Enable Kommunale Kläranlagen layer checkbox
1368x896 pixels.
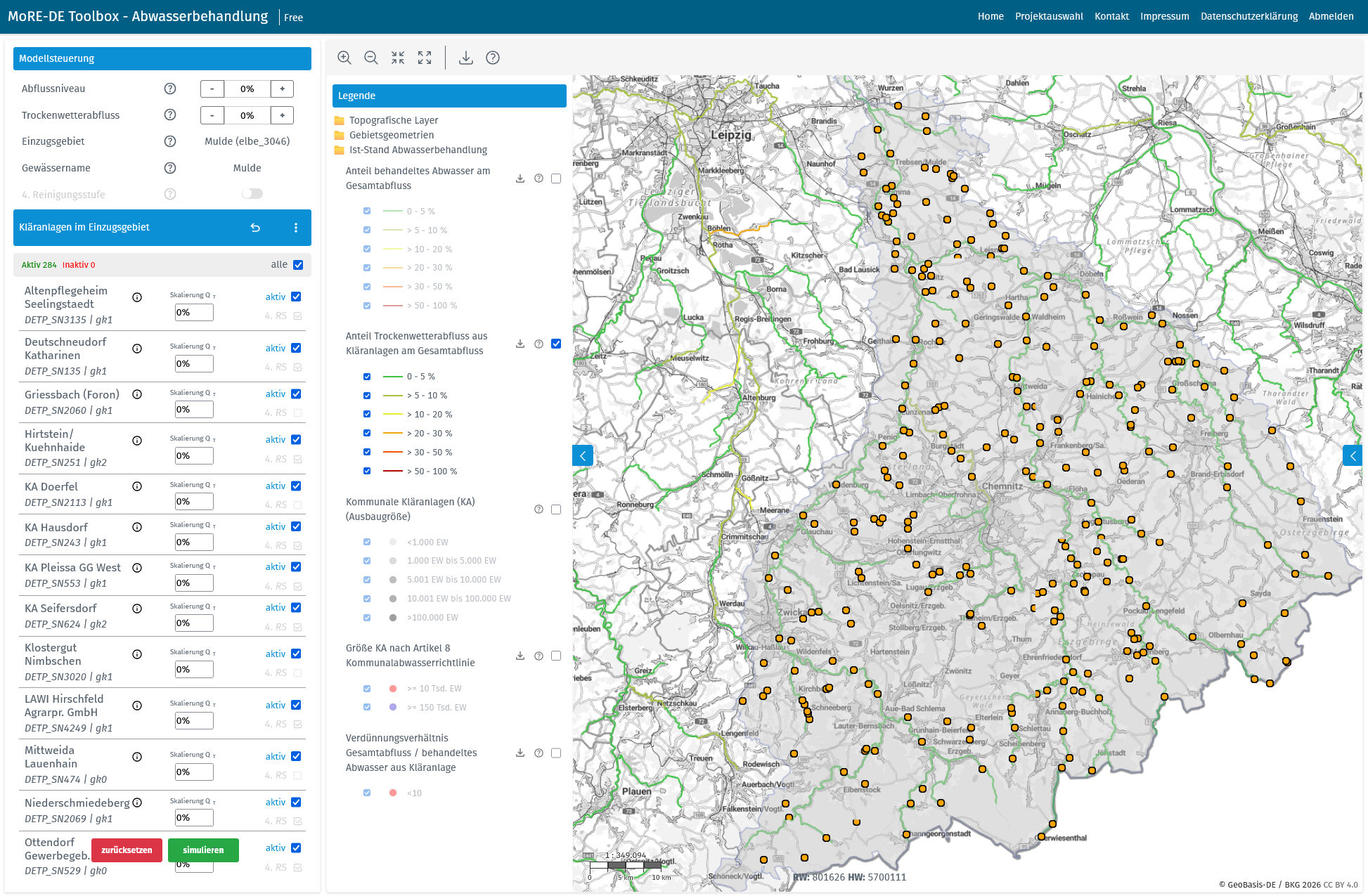pyautogui.click(x=556, y=509)
